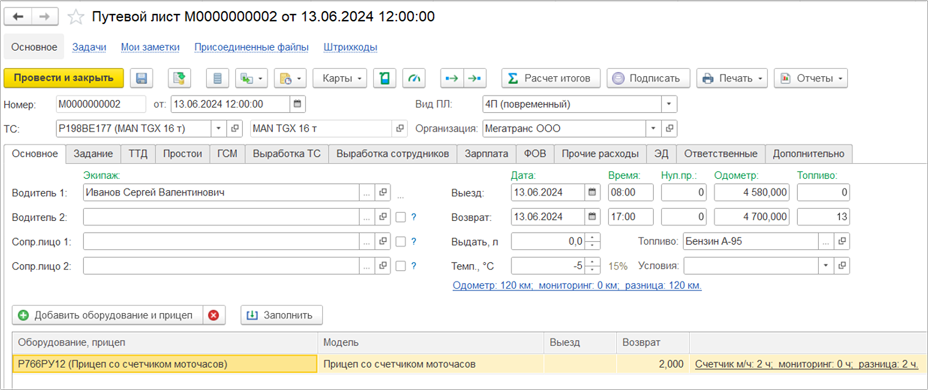Click the Подписать button

tap(649, 78)
